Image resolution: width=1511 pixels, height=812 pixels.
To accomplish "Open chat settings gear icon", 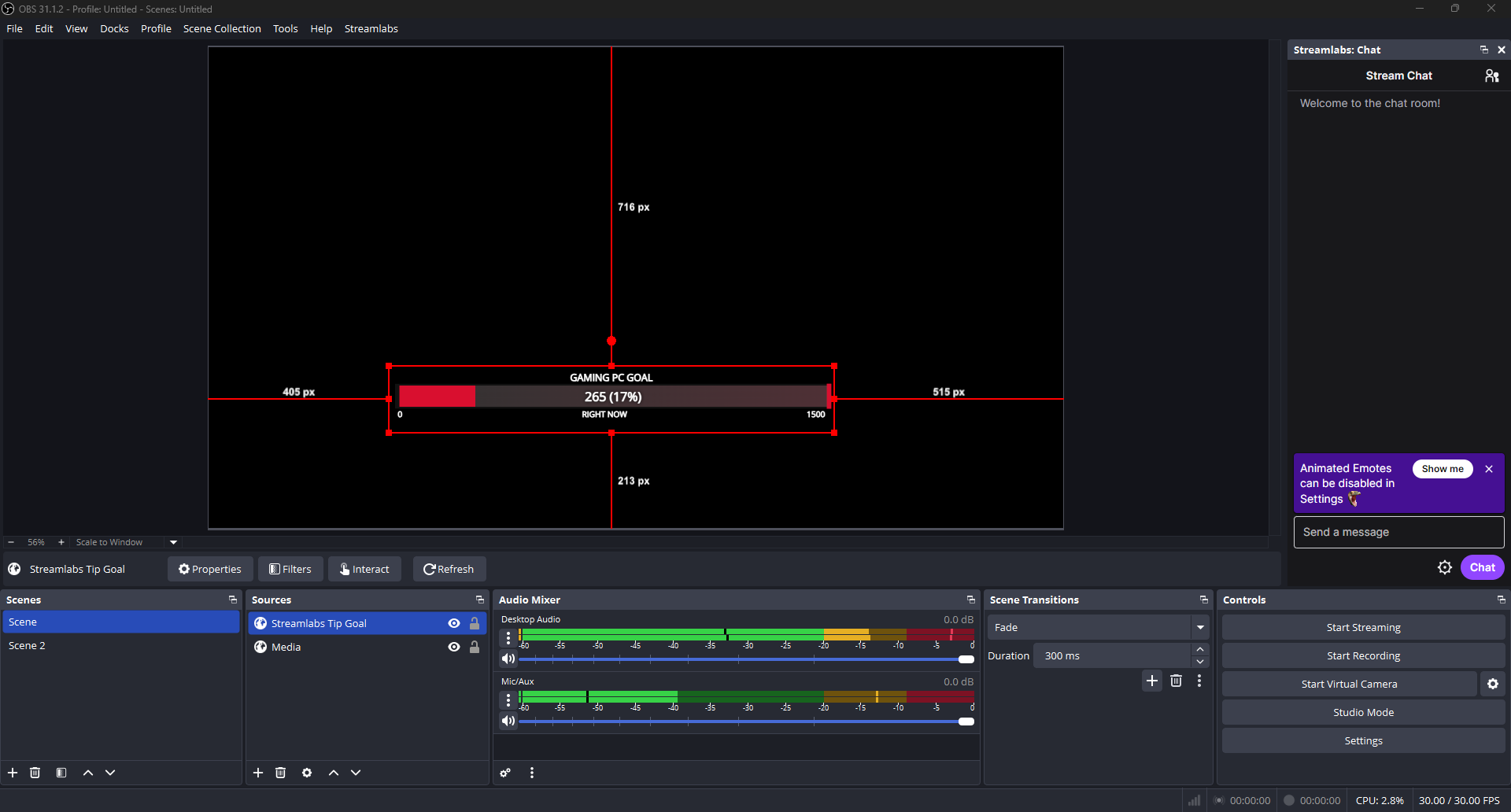I will tap(1445, 567).
